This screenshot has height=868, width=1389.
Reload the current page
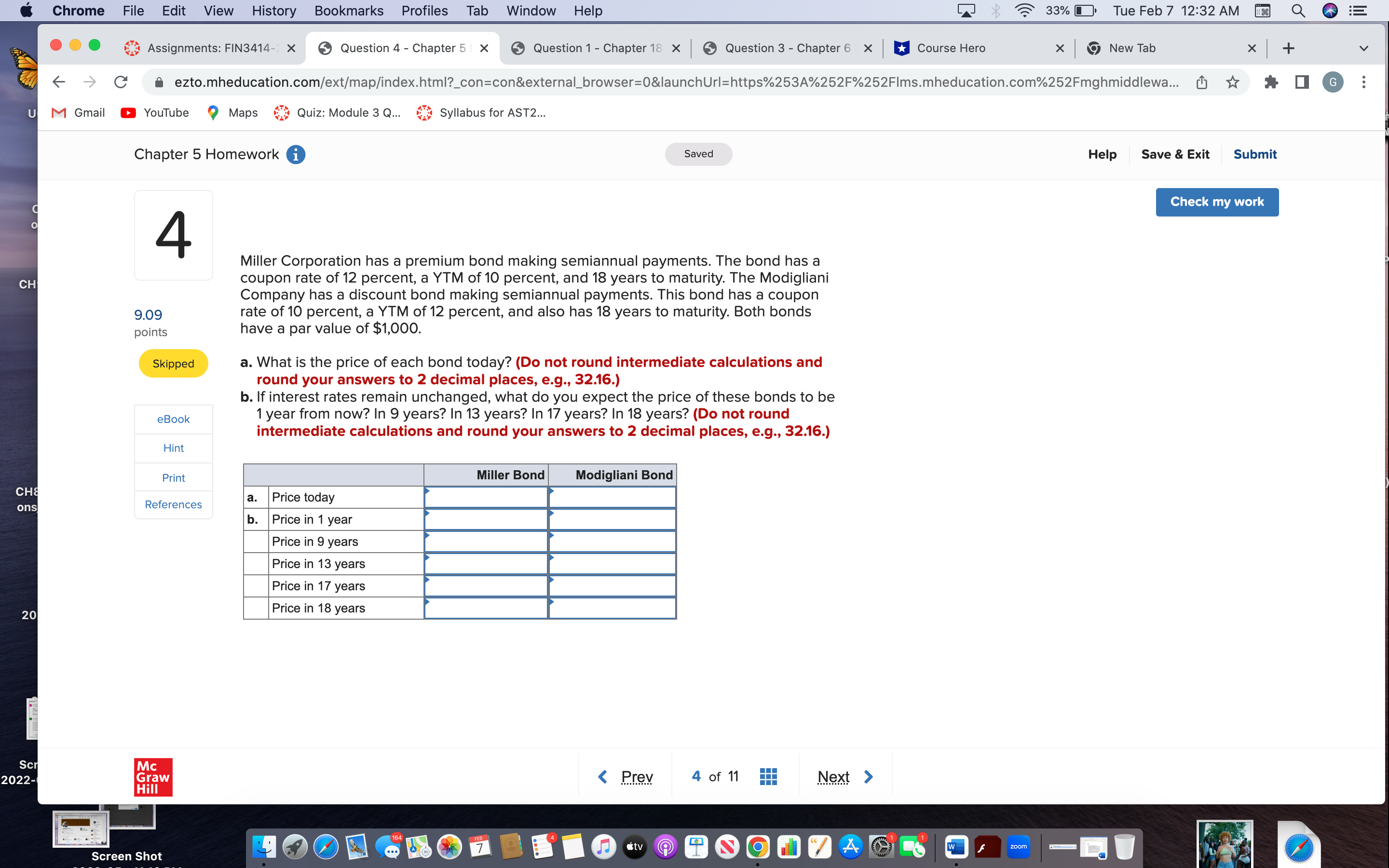[121, 81]
